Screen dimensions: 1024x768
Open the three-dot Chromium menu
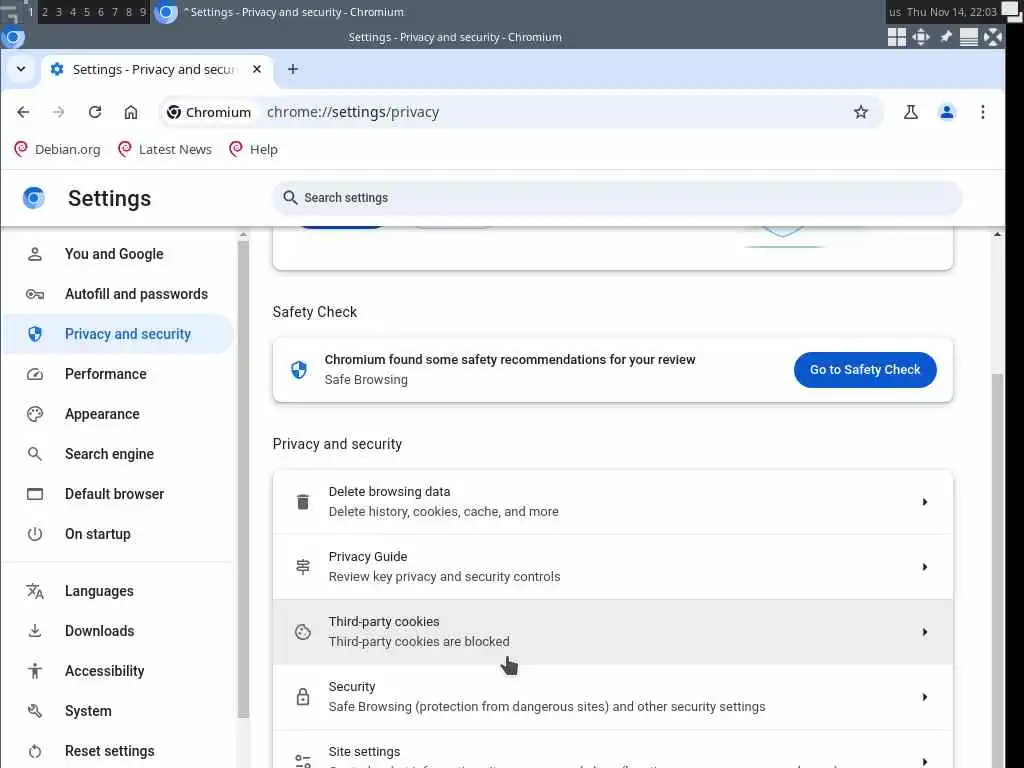[982, 112]
